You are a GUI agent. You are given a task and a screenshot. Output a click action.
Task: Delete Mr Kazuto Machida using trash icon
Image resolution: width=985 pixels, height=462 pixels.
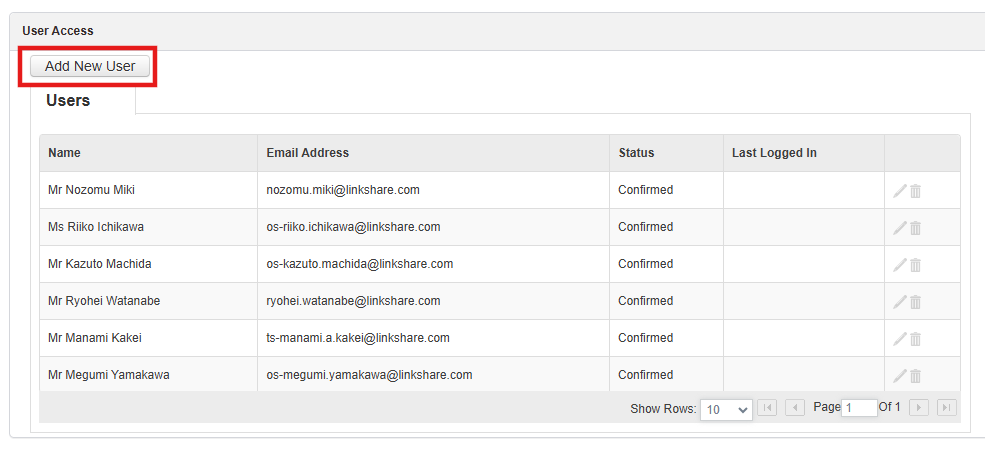point(915,265)
